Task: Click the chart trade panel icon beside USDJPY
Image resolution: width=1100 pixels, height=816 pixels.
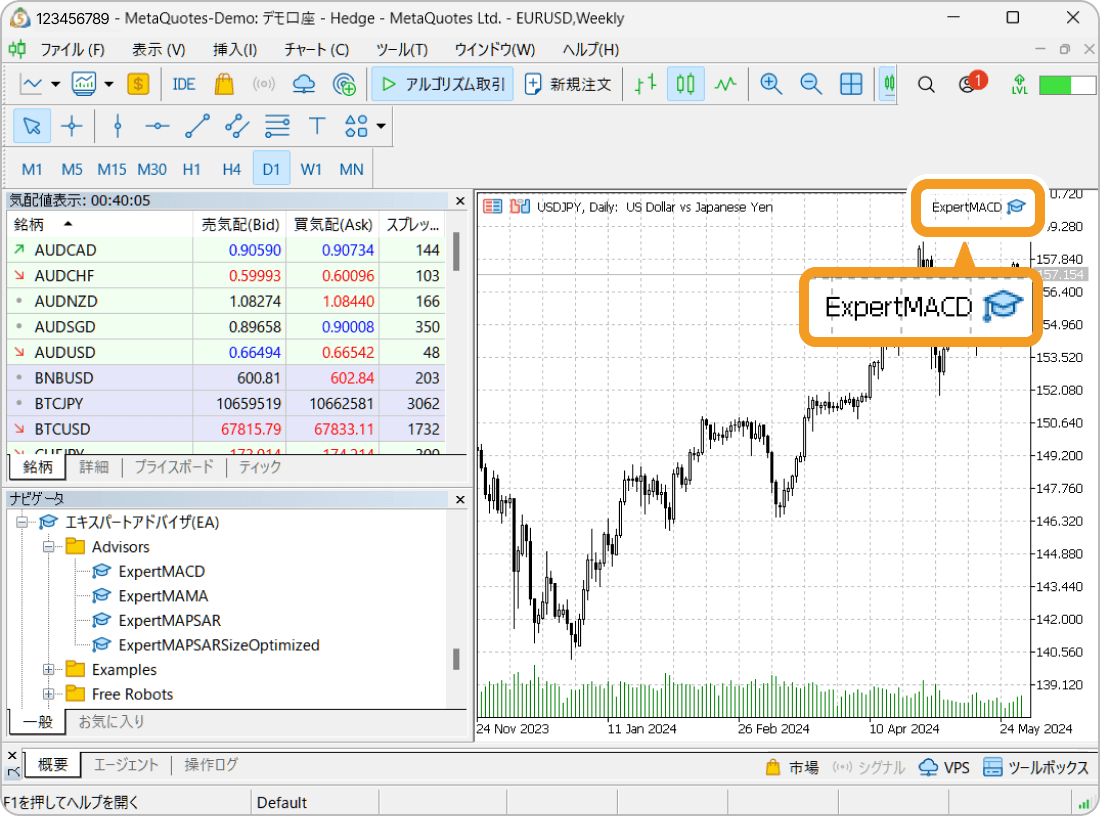Action: pyautogui.click(x=520, y=206)
